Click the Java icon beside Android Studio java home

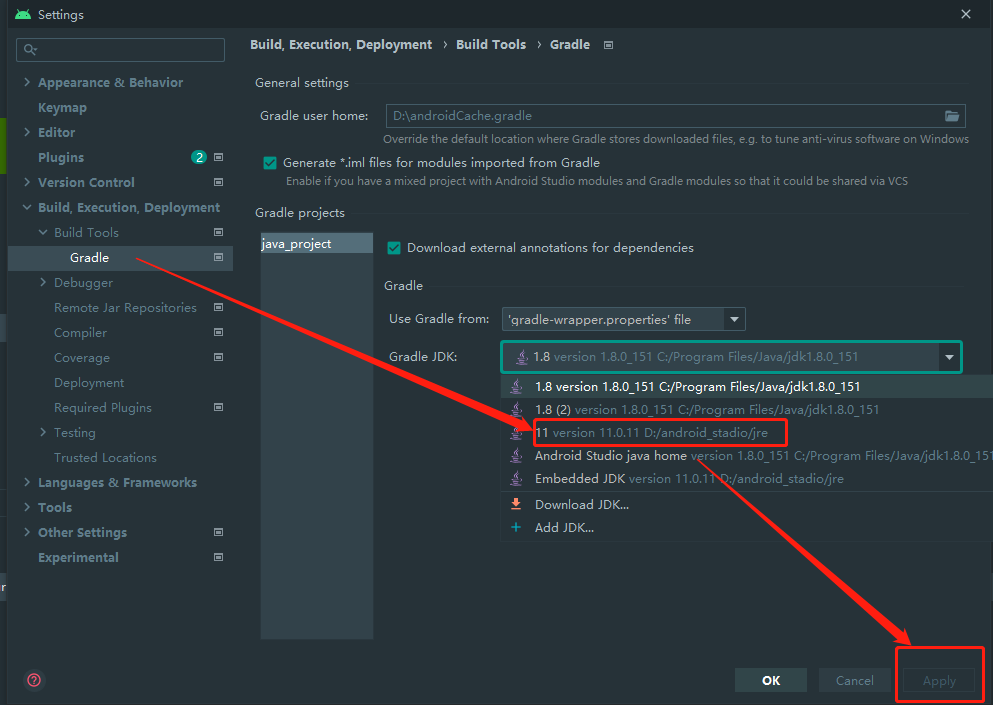click(x=517, y=455)
